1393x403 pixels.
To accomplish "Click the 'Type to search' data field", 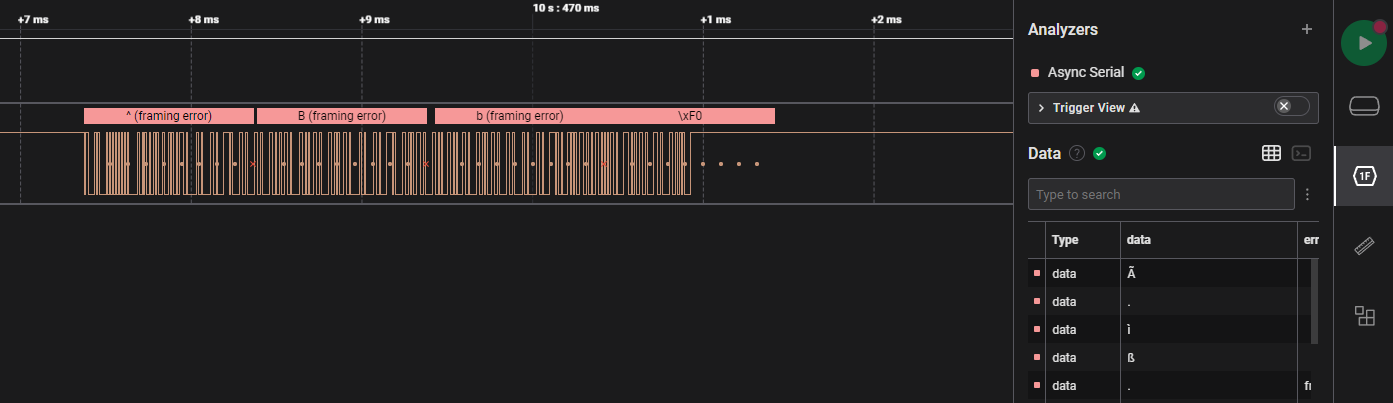I will point(1160,194).
